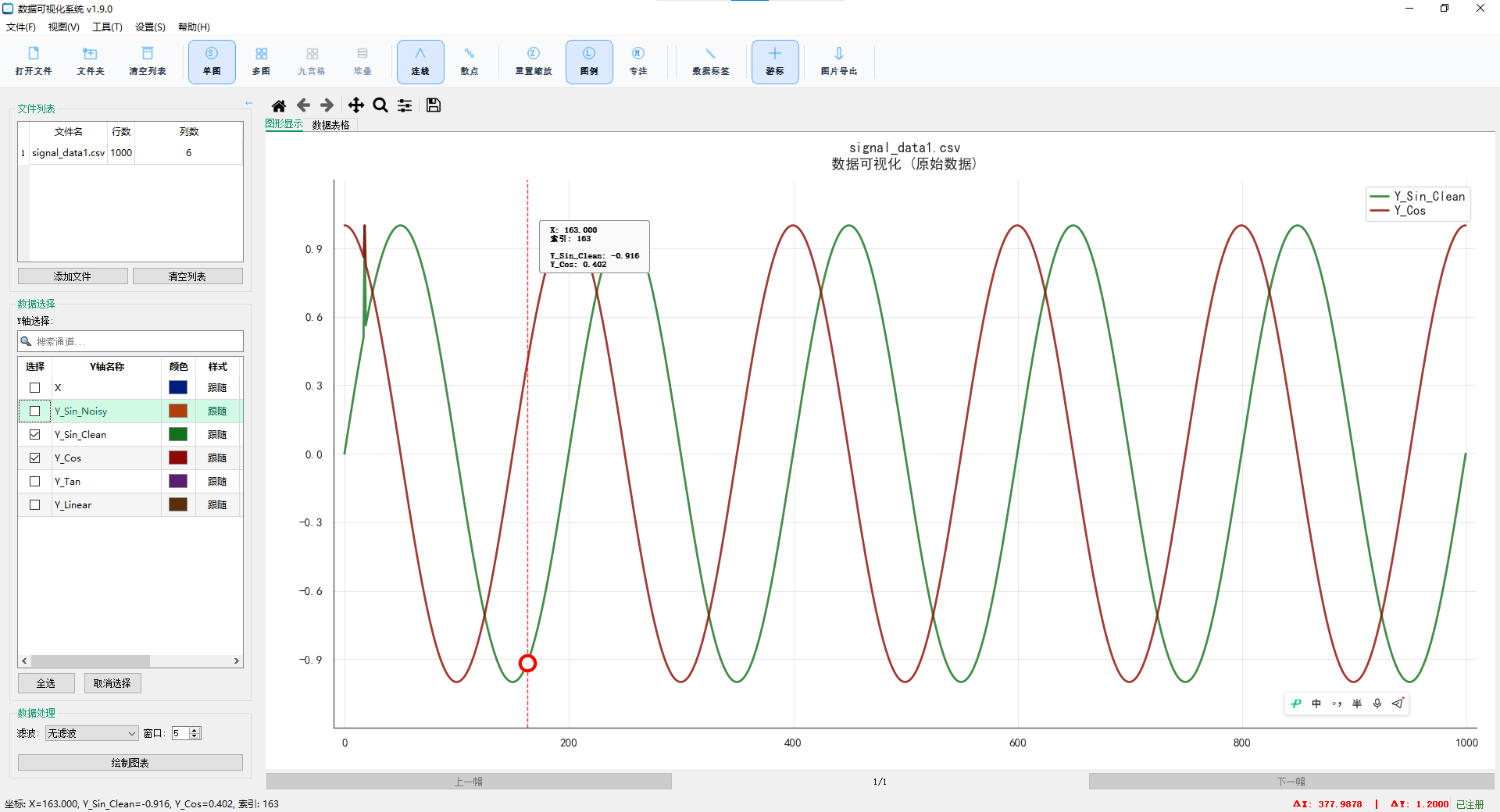This screenshot has height=812, width=1500.
Task: Toggle the 图例 legend icon
Action: (589, 61)
